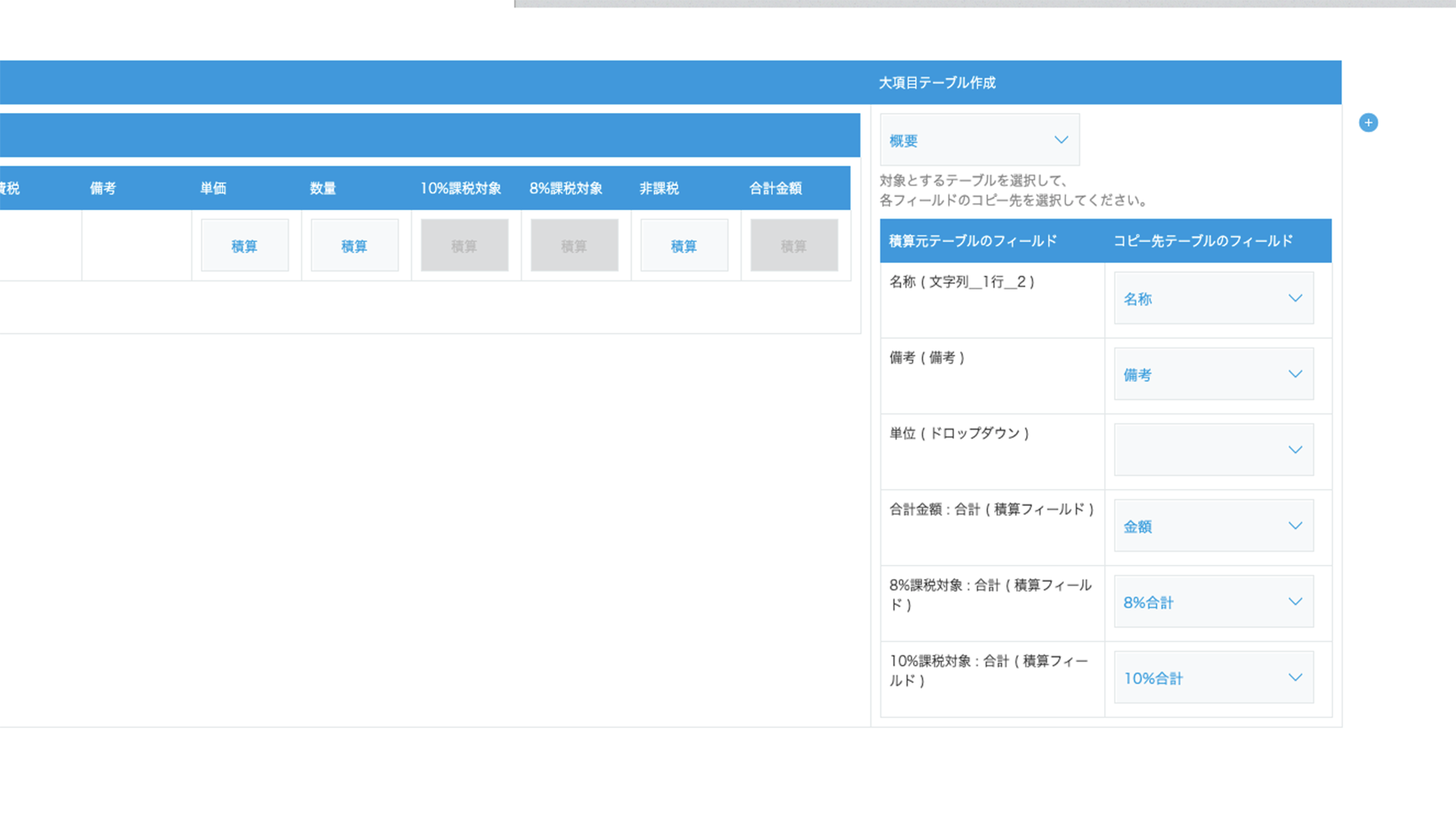This screenshot has height=819, width=1456.
Task: Click 積算元テーブルのフィールド header
Action: point(973,241)
